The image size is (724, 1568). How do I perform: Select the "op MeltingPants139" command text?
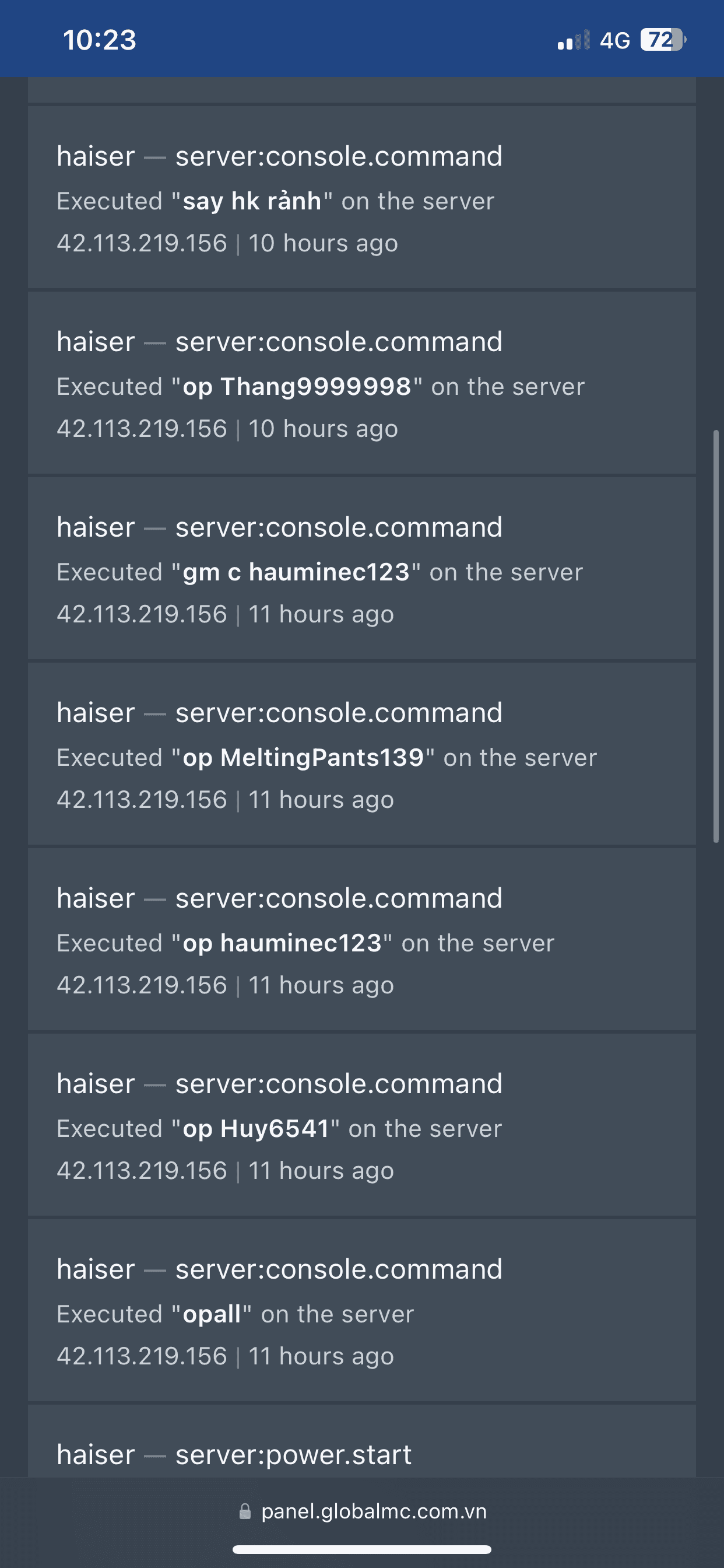click(303, 758)
